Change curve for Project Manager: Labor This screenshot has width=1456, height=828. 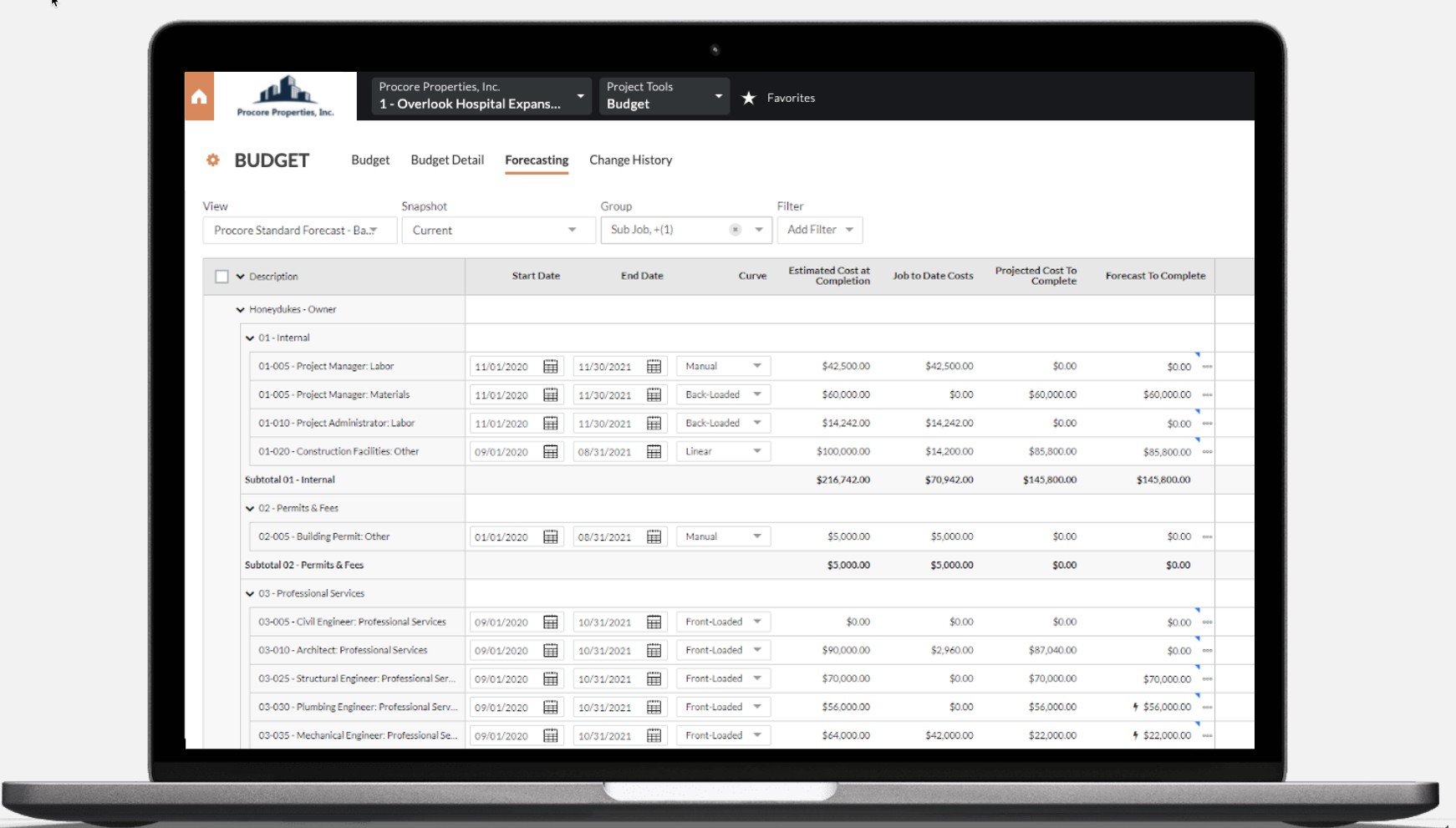[723, 366]
